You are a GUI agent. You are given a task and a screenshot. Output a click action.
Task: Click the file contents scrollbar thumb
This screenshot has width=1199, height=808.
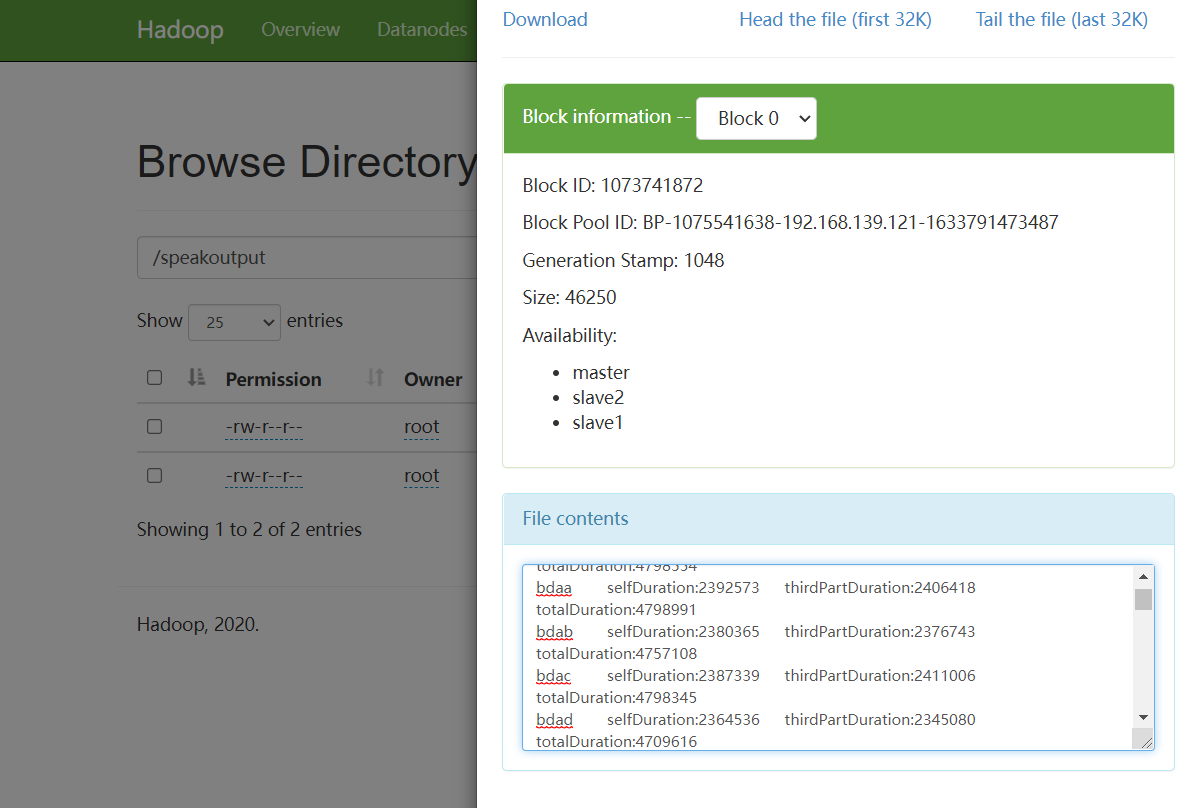click(x=1143, y=599)
